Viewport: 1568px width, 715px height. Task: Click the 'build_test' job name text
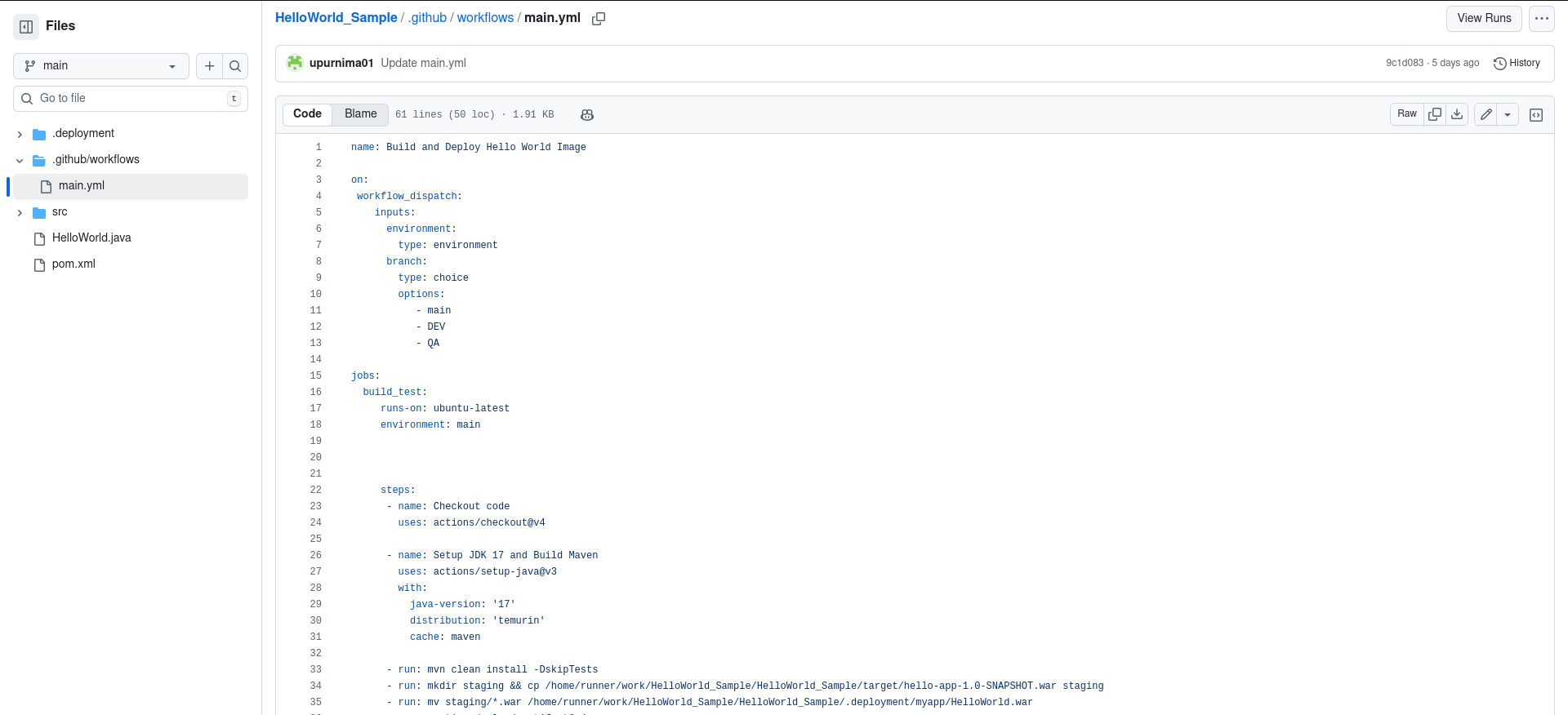[x=392, y=393]
